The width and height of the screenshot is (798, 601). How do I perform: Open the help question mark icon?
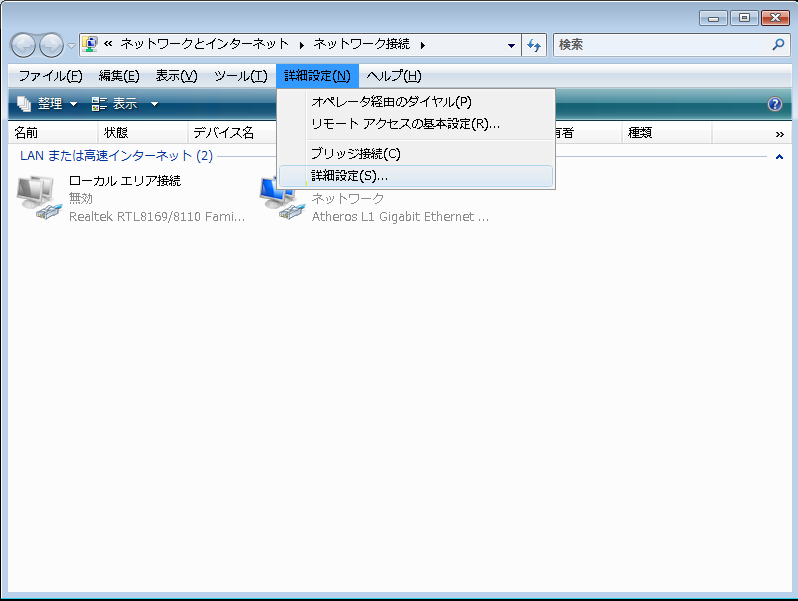tap(774, 104)
